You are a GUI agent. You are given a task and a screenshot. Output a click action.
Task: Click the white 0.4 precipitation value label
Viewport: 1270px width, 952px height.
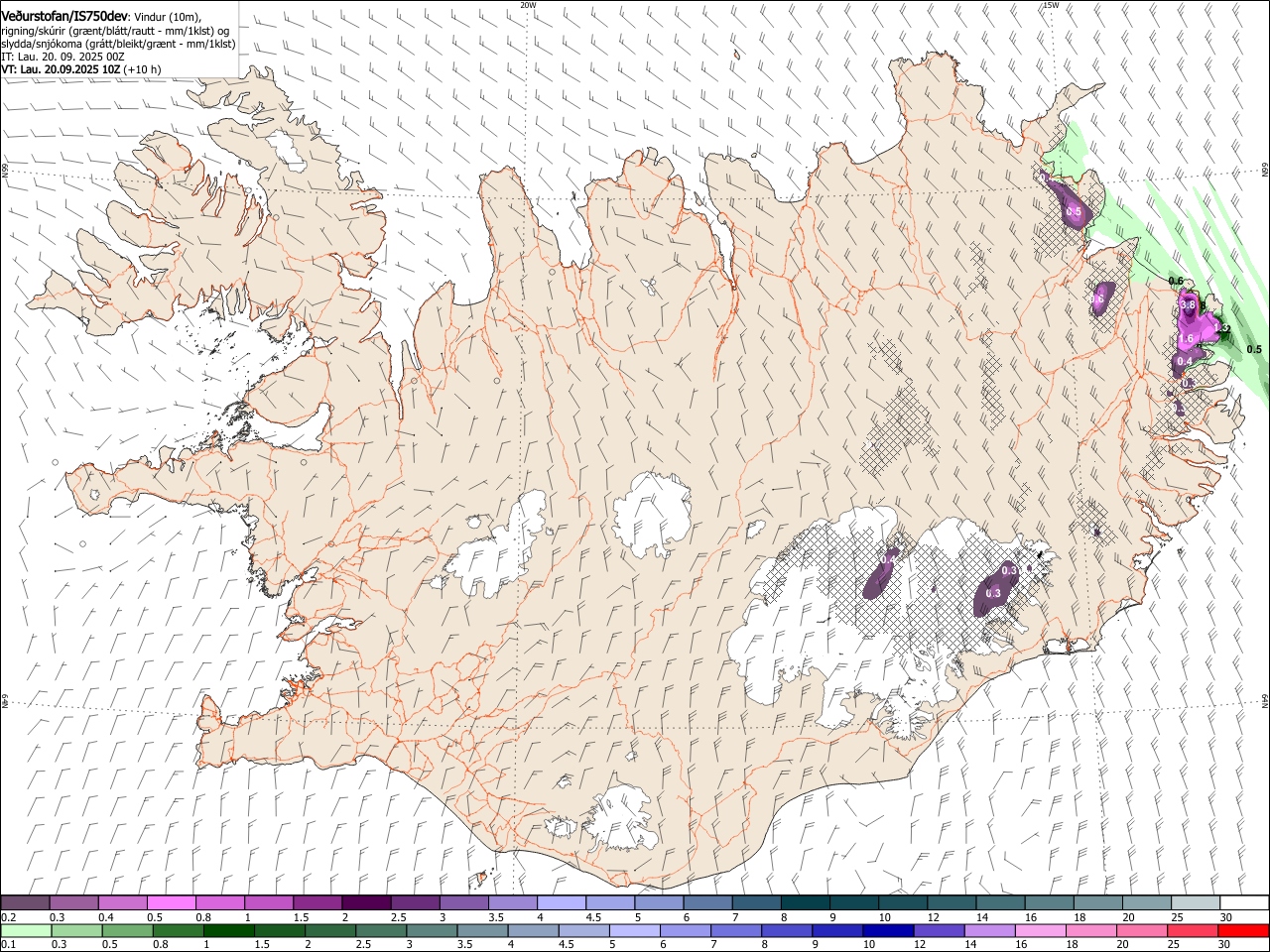click(x=1184, y=362)
